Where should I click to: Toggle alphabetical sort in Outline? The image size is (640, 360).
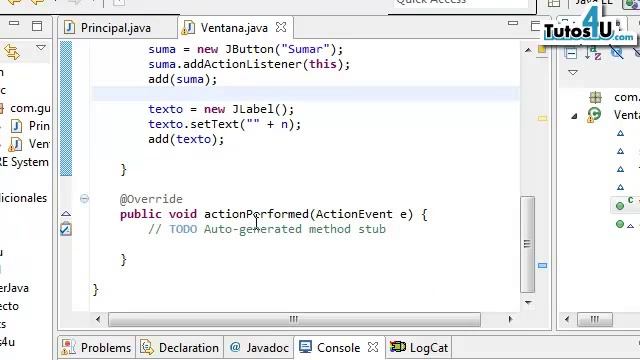pyautogui.click(x=593, y=53)
